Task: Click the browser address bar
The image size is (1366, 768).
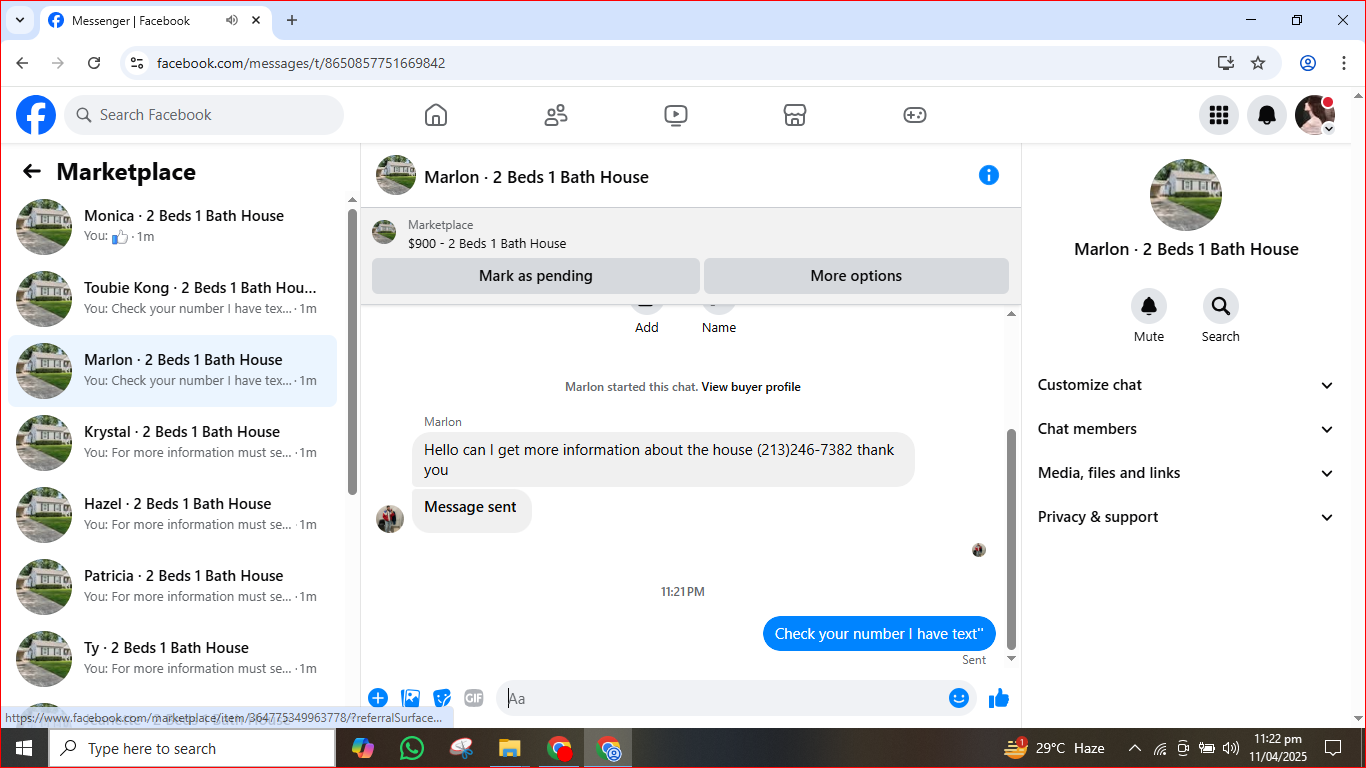Action: pyautogui.click(x=680, y=63)
